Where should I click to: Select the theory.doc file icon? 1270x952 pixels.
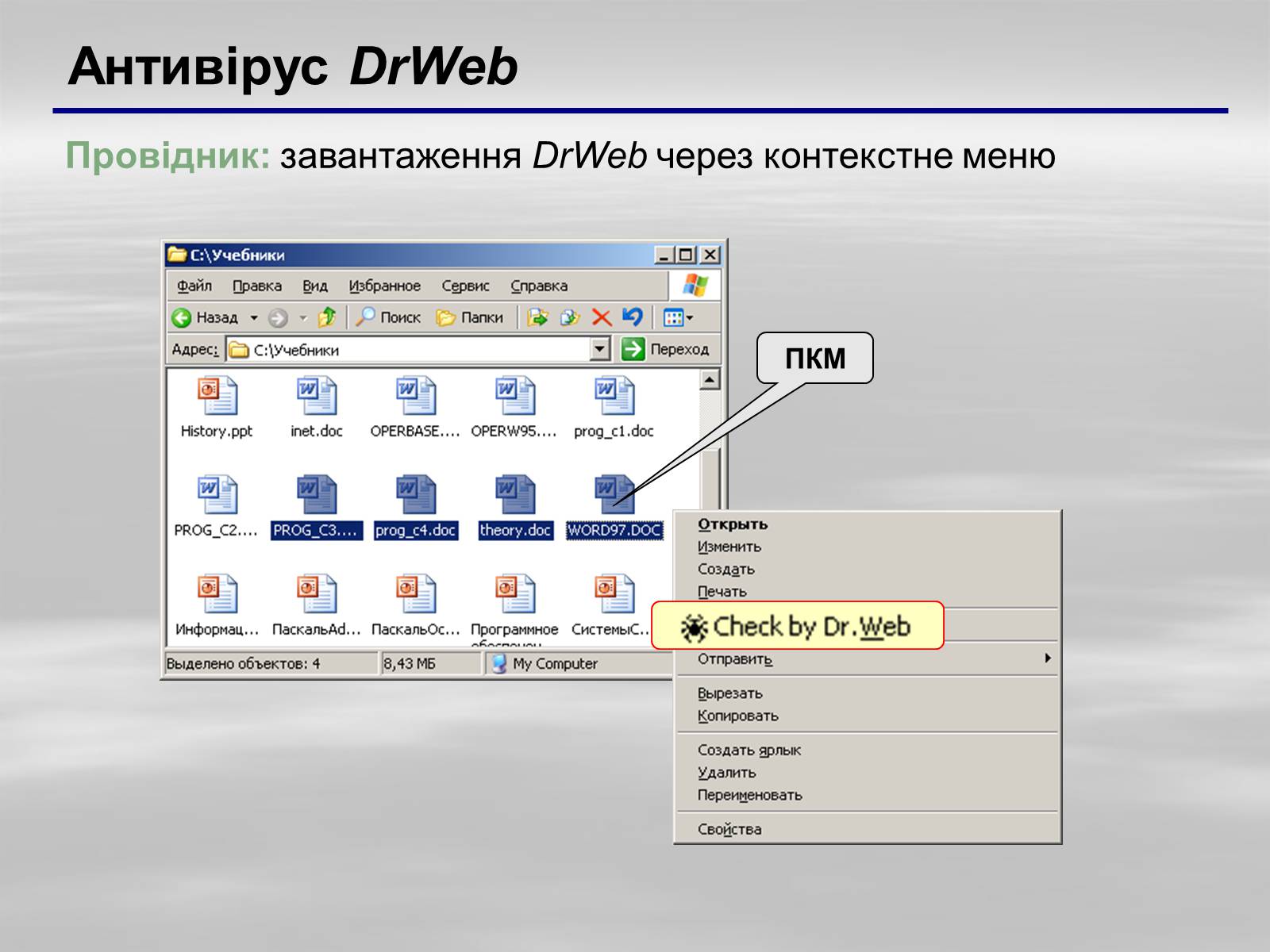click(x=515, y=495)
